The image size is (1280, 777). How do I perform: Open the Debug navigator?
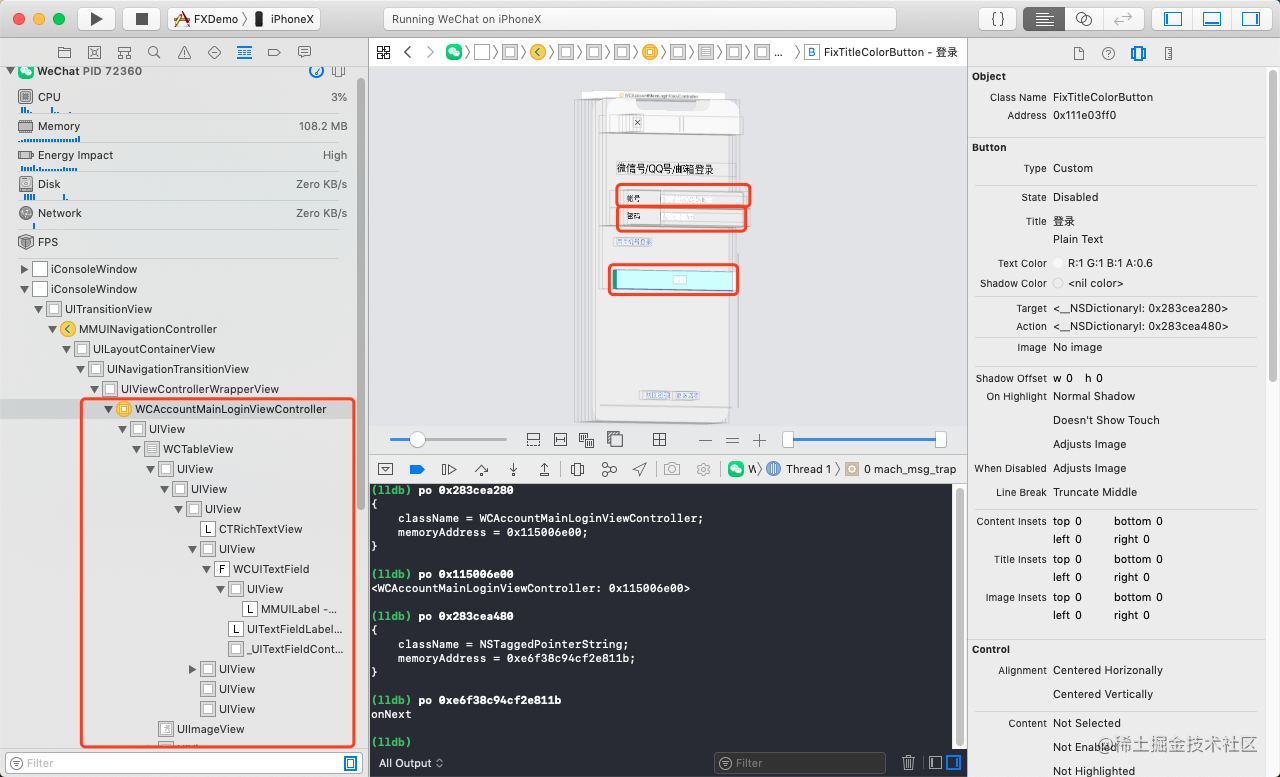pyautogui.click(x=244, y=52)
